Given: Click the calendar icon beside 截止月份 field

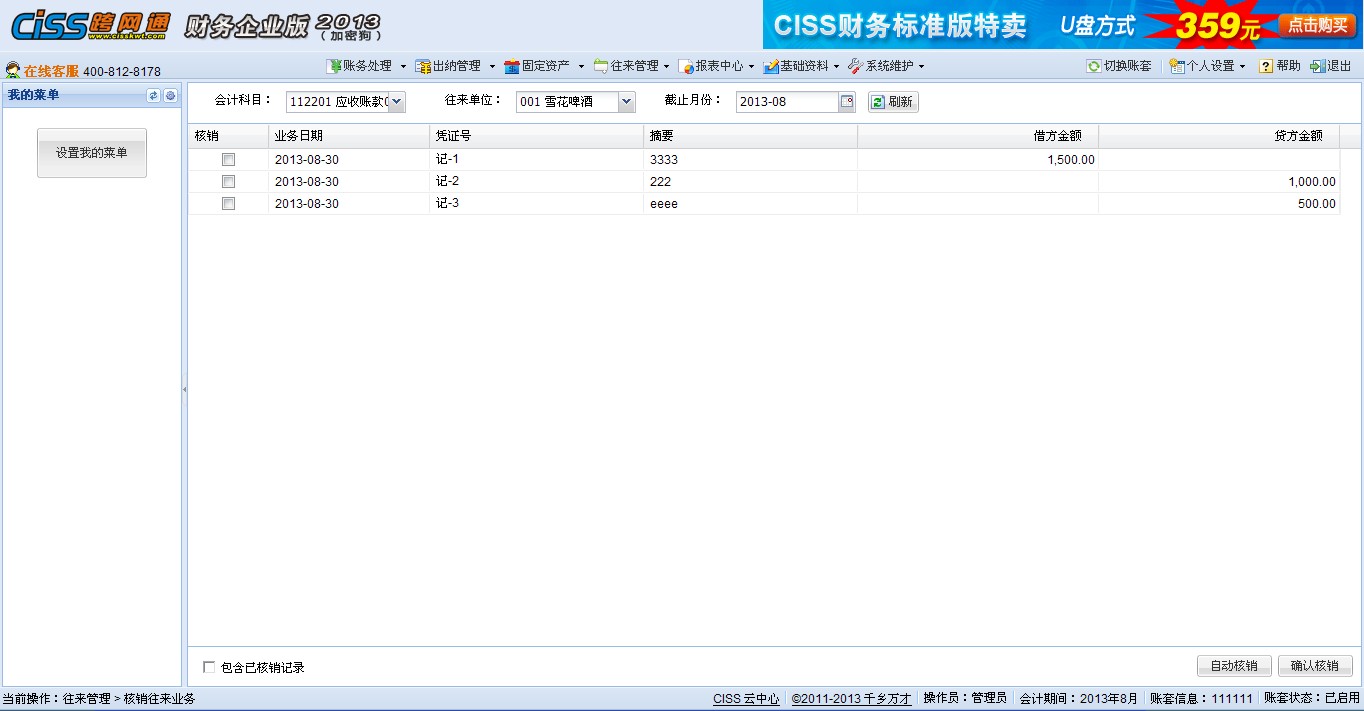Looking at the screenshot, I should (847, 101).
